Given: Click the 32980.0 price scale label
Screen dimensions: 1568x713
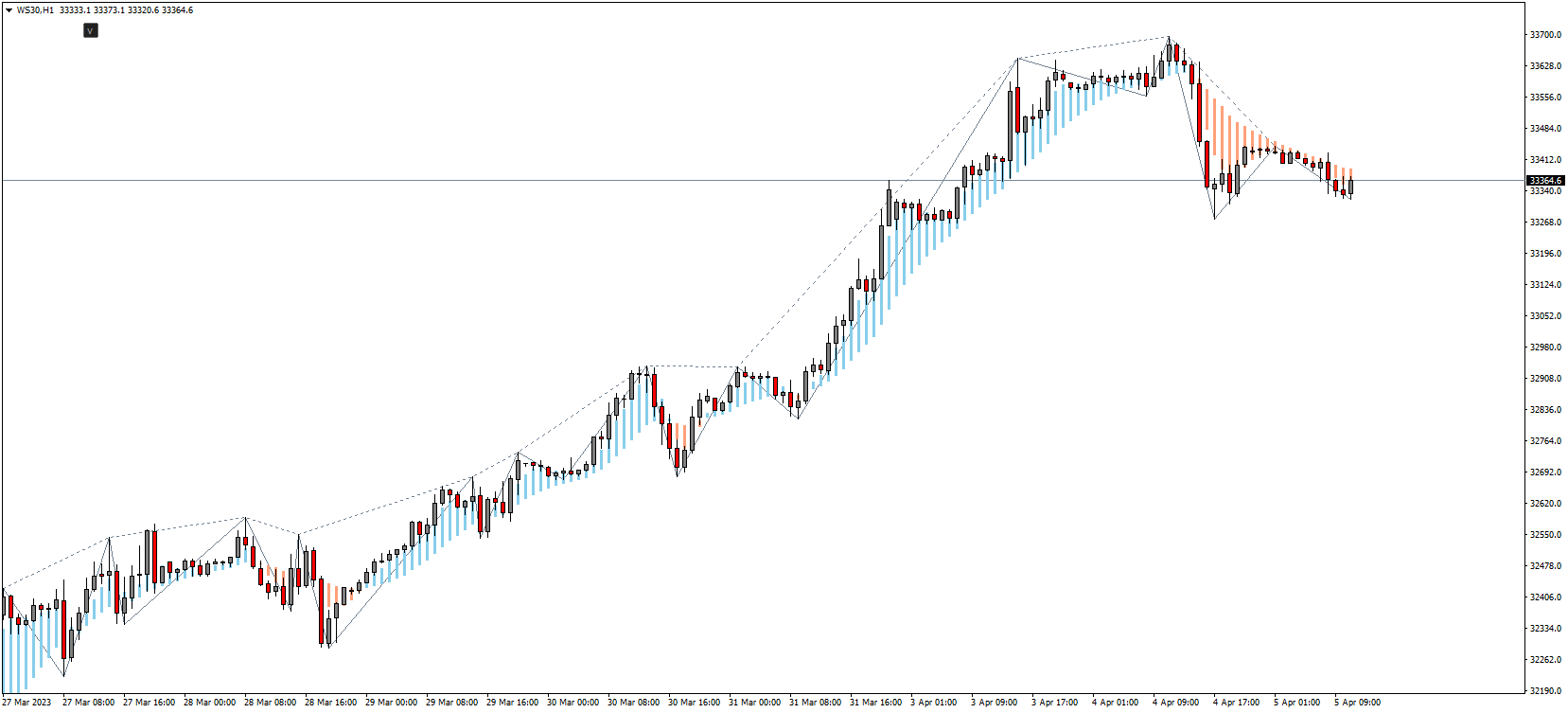Looking at the screenshot, I should (x=1545, y=348).
